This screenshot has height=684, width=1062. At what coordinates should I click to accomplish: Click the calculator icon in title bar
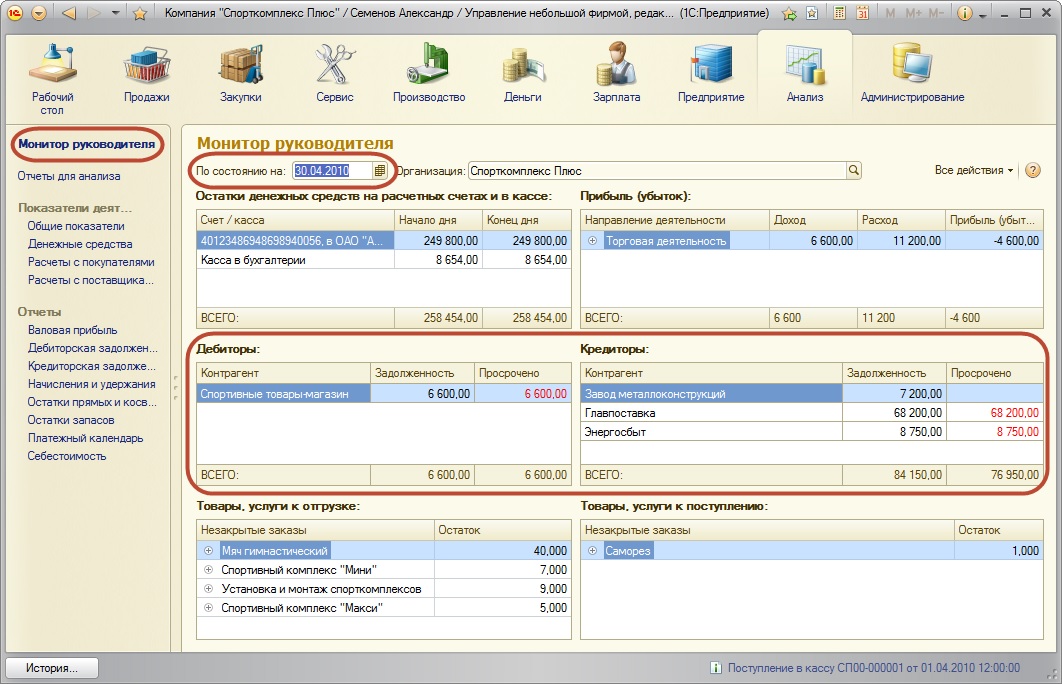tap(839, 14)
